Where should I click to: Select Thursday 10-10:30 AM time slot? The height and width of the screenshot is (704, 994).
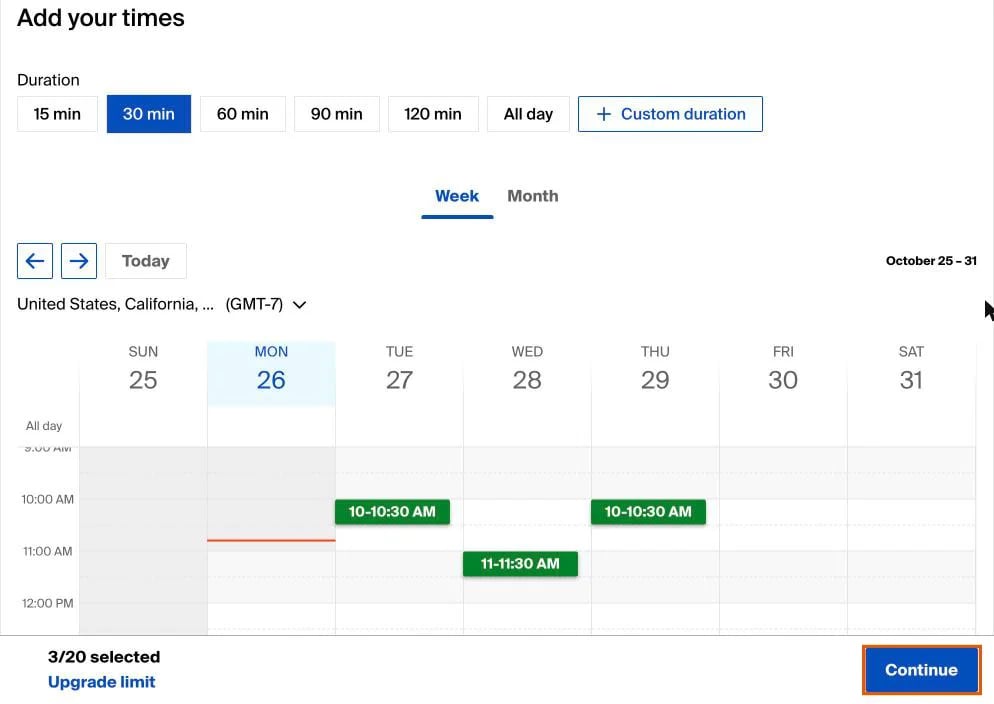(x=648, y=511)
